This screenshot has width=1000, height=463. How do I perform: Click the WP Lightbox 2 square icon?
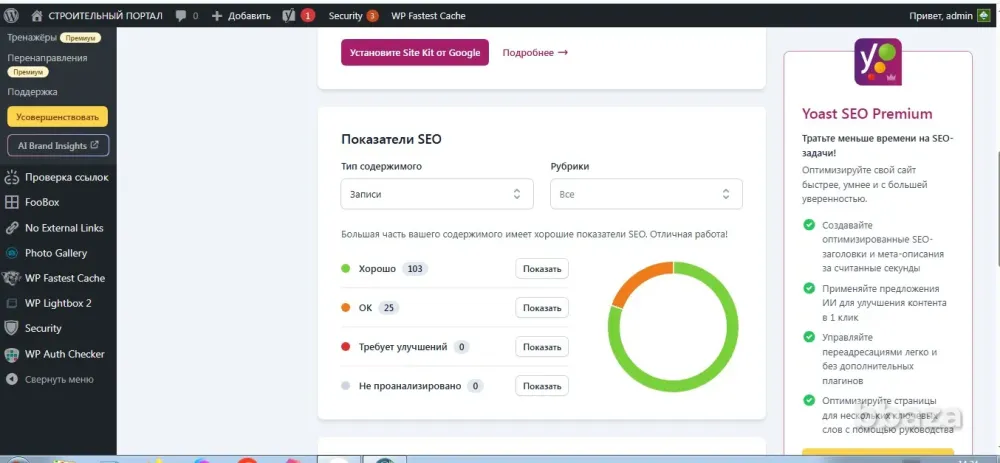(x=11, y=304)
